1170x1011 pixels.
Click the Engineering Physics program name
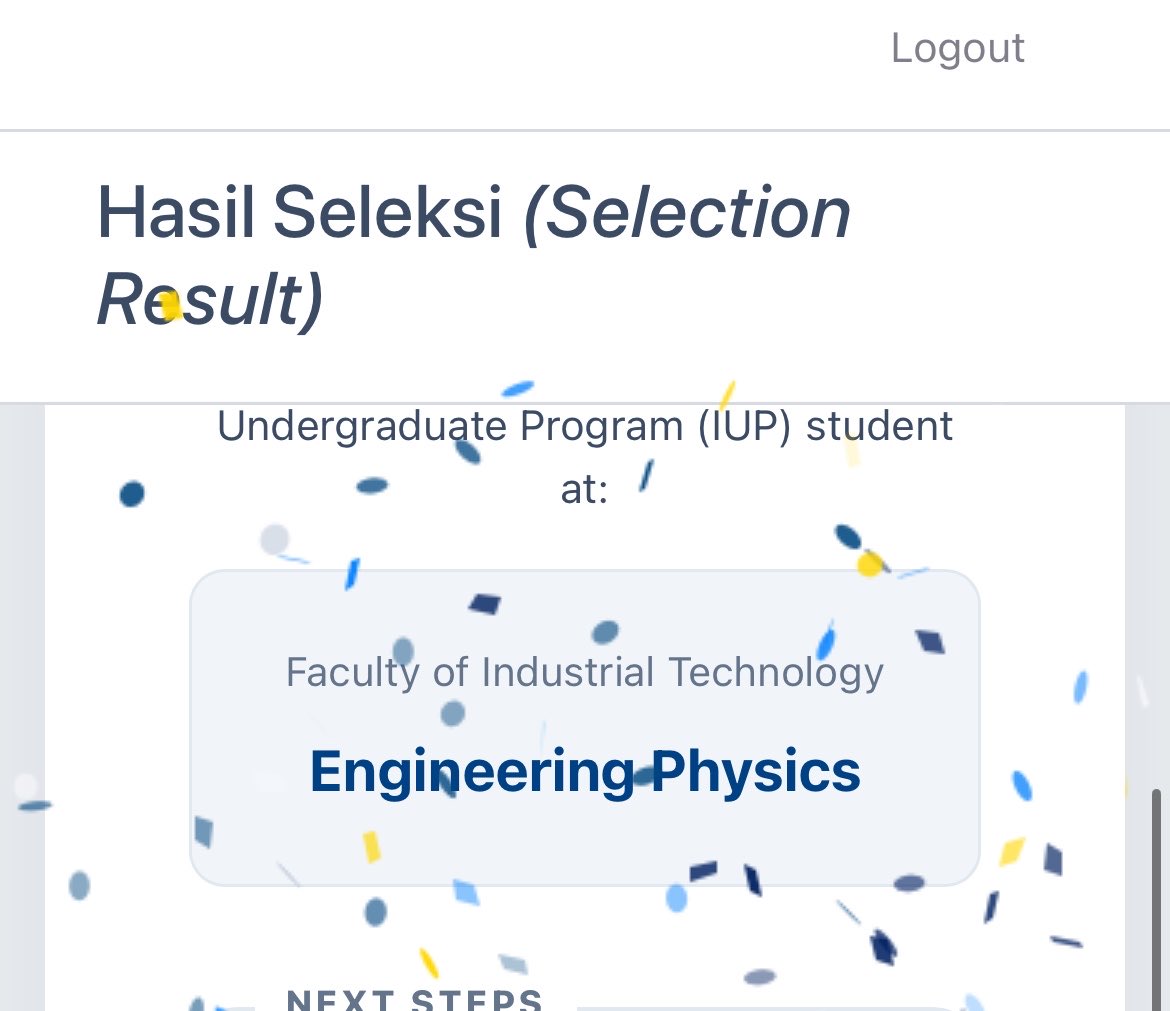click(x=585, y=772)
